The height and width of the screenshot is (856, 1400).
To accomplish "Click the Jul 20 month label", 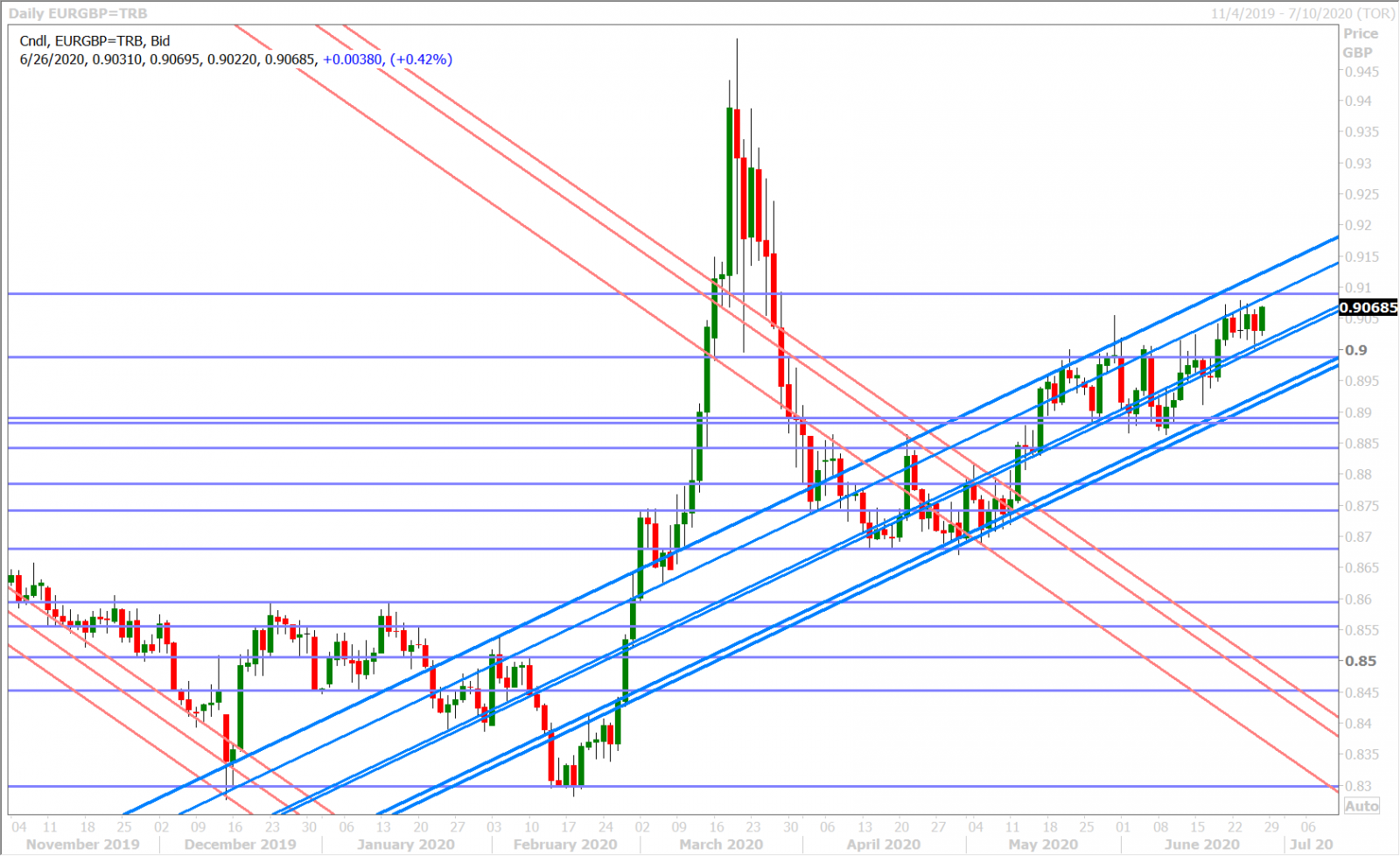I will (1312, 845).
